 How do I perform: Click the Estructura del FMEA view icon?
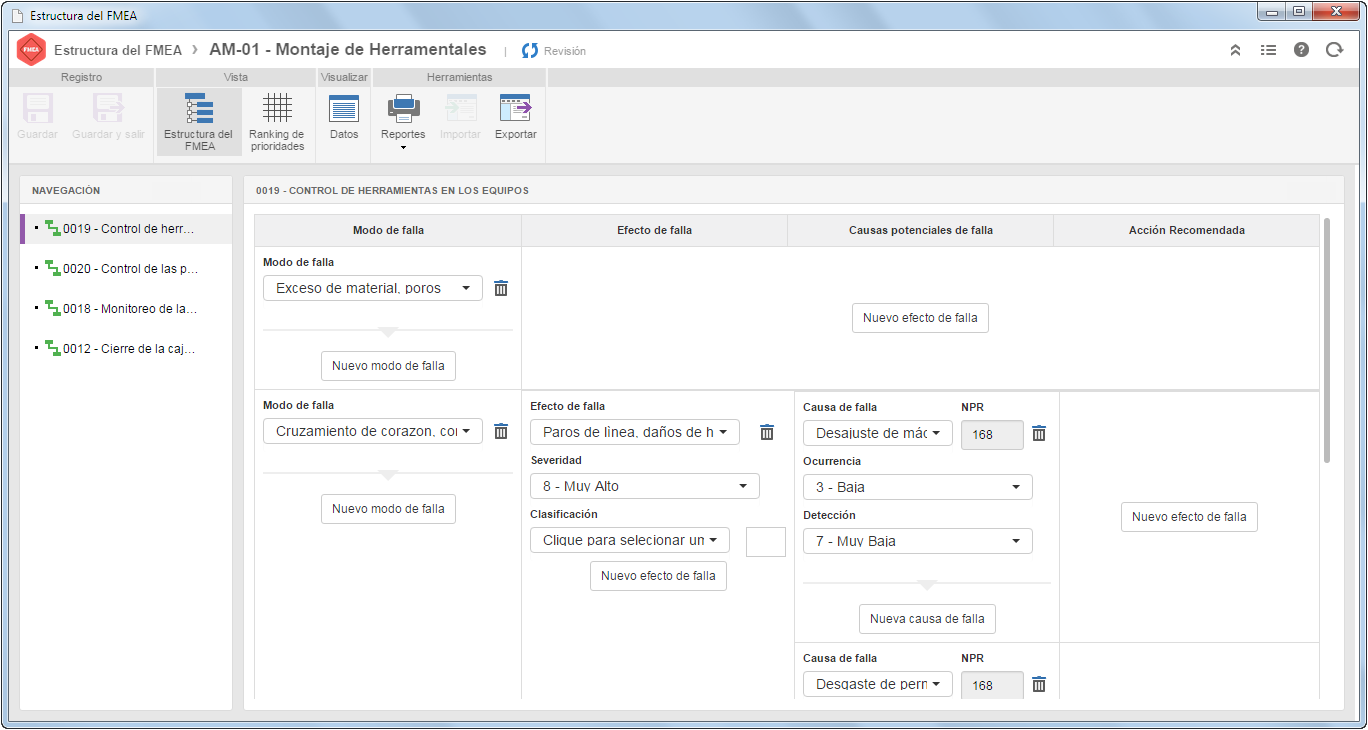198,108
